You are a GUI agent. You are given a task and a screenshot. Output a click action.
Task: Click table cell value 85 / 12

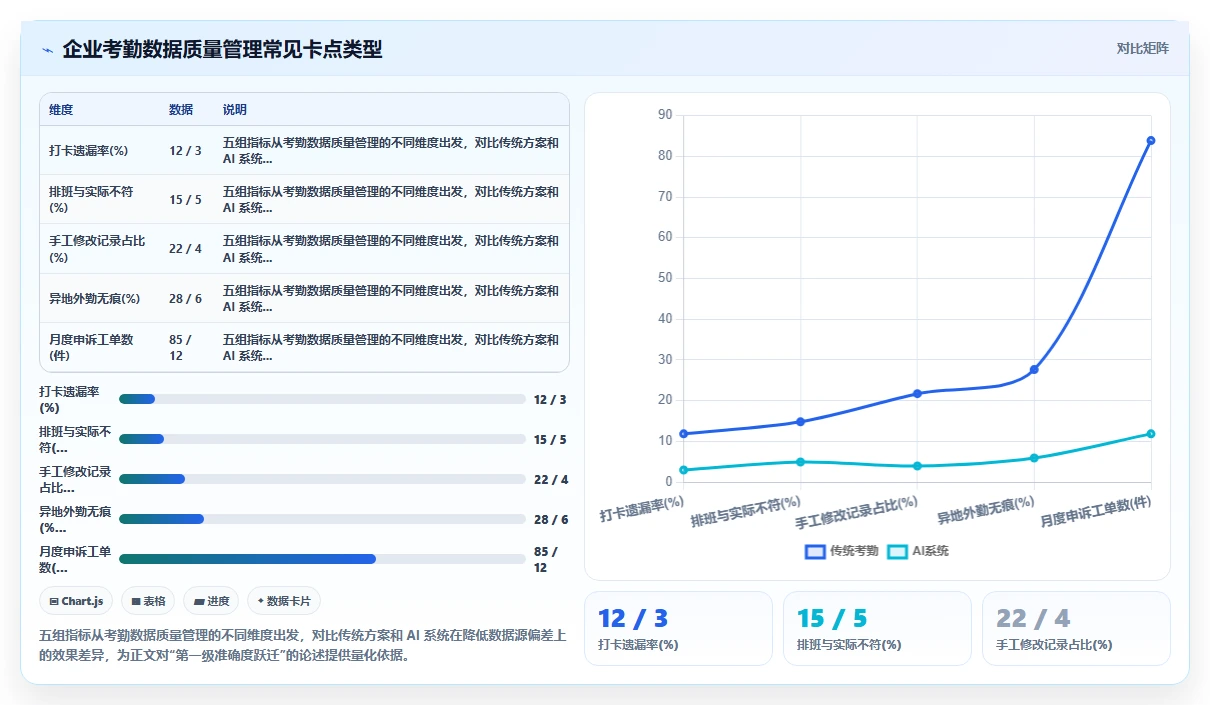pos(181,347)
